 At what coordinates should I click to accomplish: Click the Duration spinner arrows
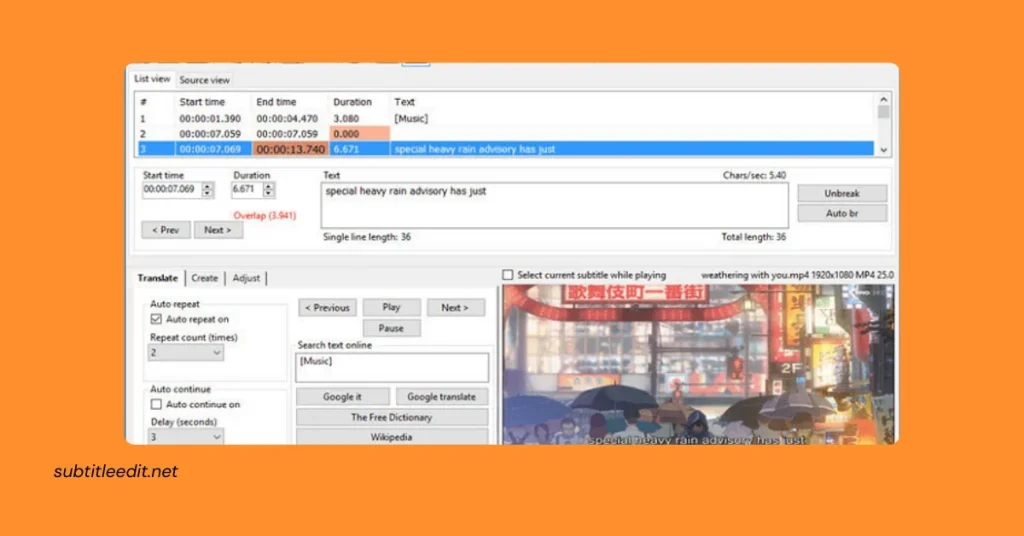coord(269,189)
